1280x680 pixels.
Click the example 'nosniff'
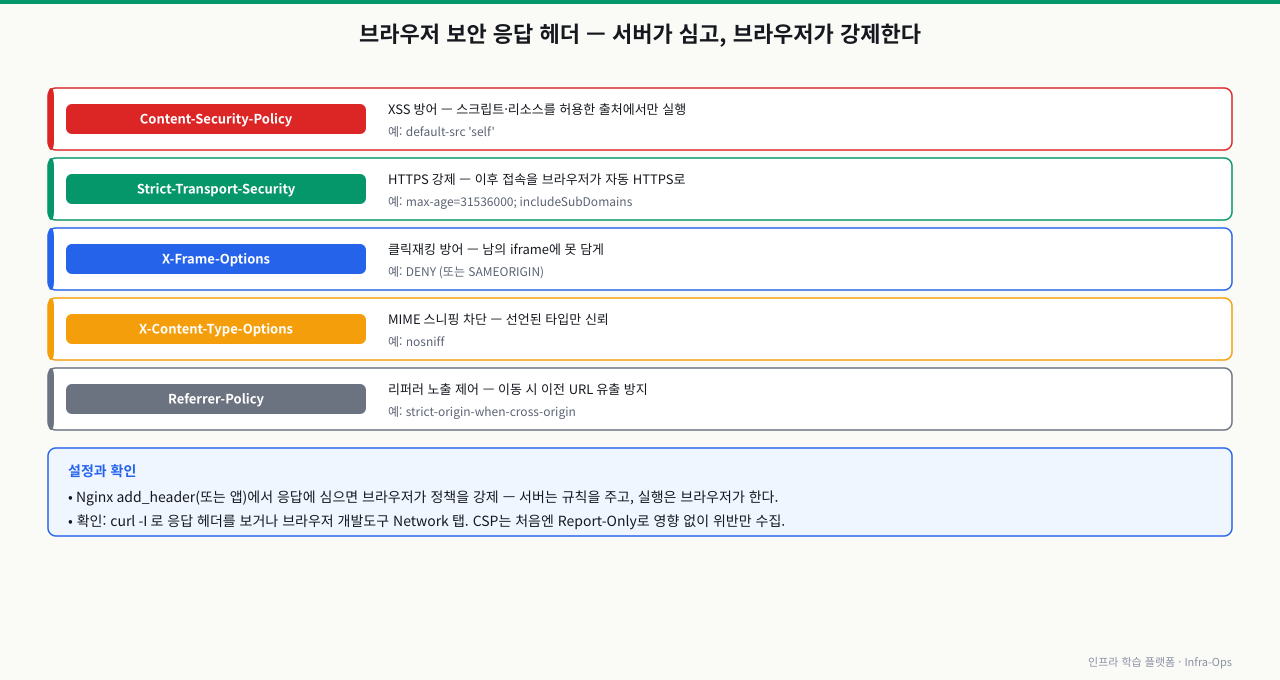pos(425,341)
